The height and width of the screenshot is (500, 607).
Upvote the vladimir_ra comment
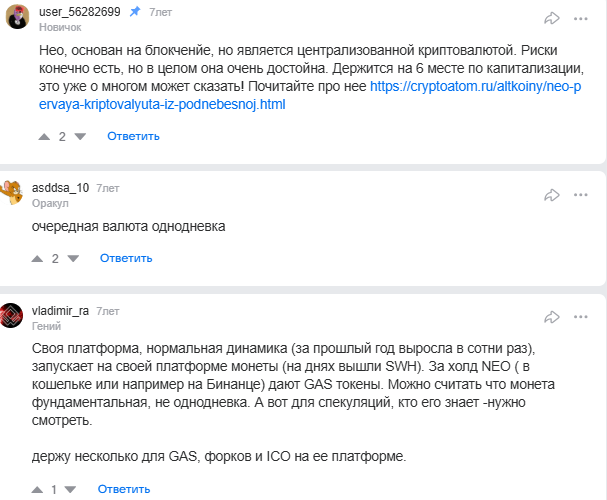click(x=37, y=490)
